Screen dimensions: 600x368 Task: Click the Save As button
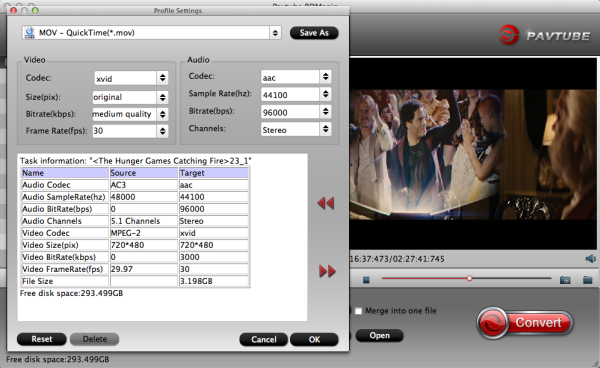click(314, 33)
